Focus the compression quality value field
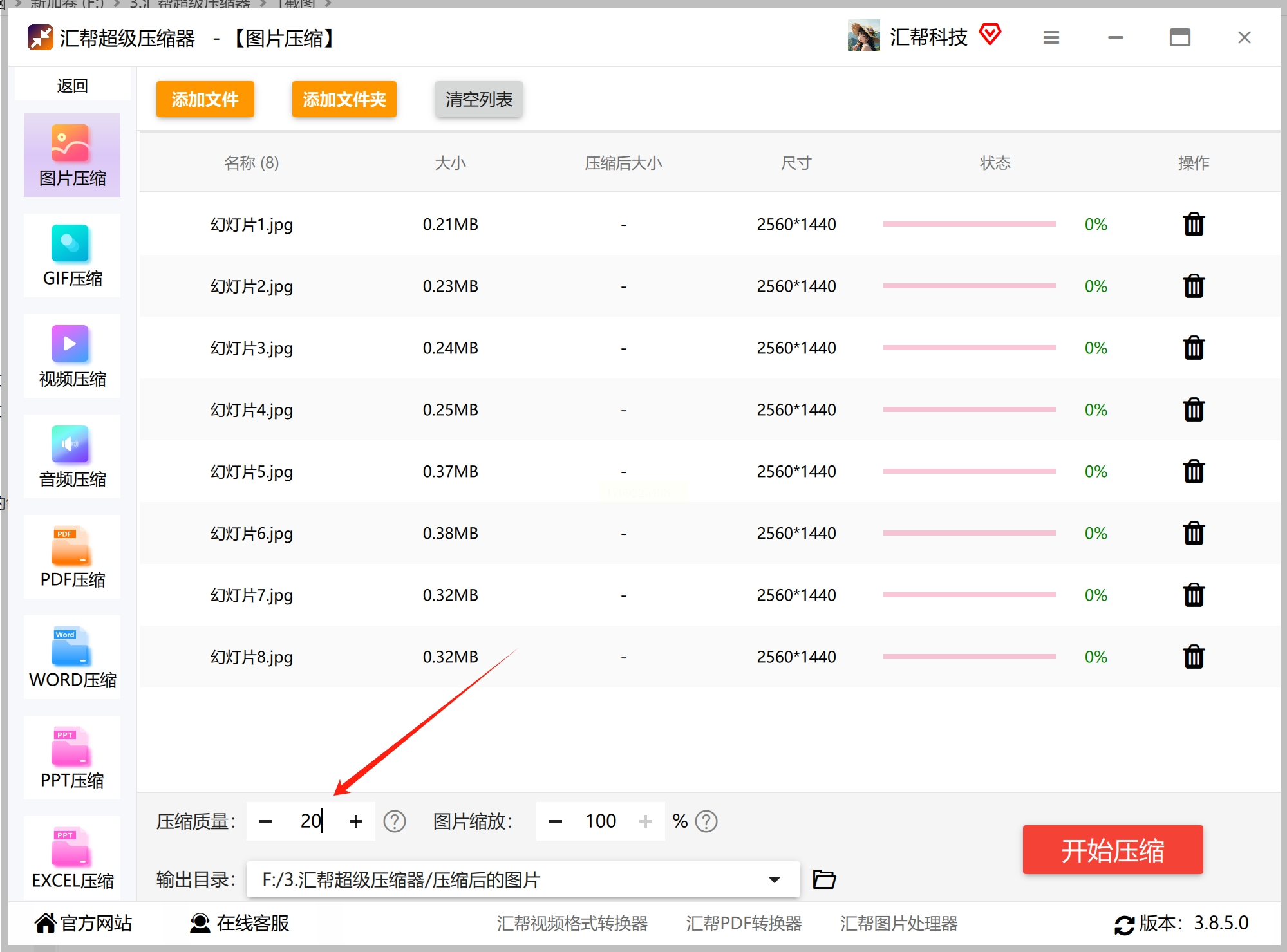 click(310, 821)
